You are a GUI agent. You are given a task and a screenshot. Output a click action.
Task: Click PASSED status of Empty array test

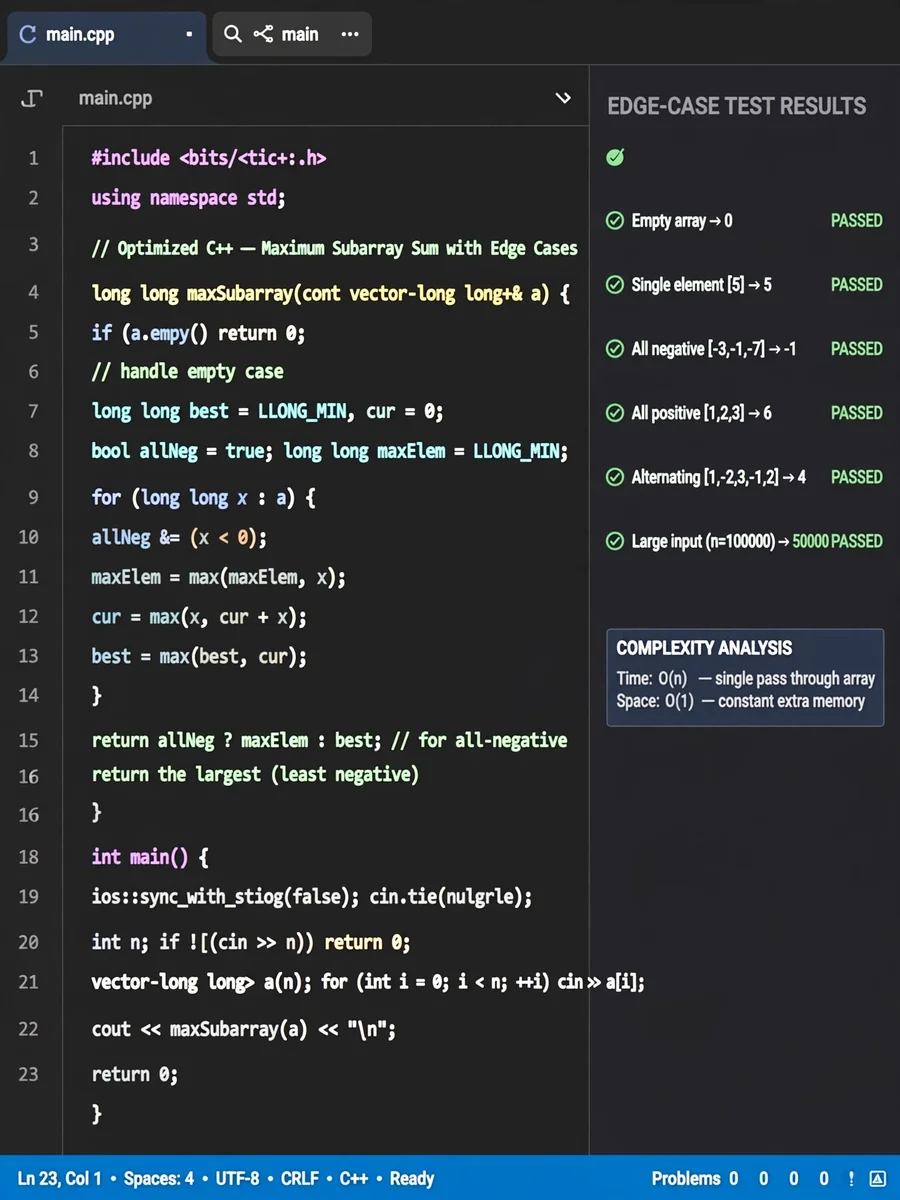point(857,220)
